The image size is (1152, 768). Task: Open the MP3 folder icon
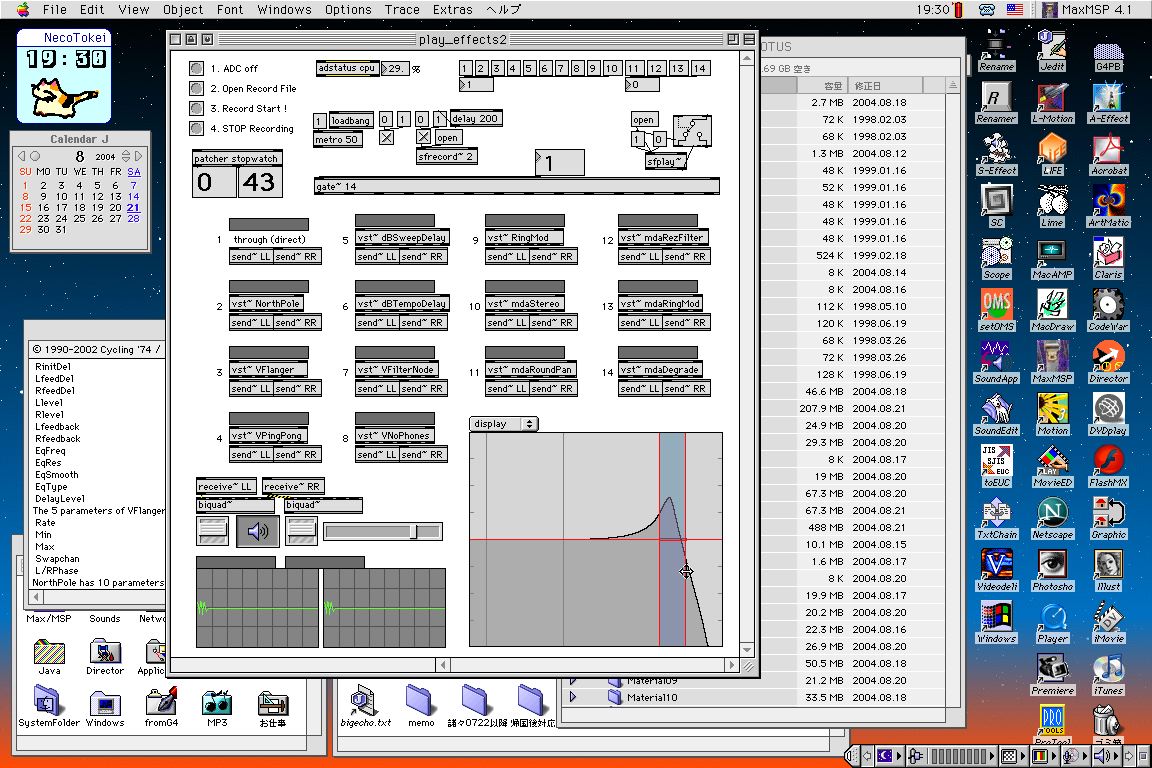217,704
